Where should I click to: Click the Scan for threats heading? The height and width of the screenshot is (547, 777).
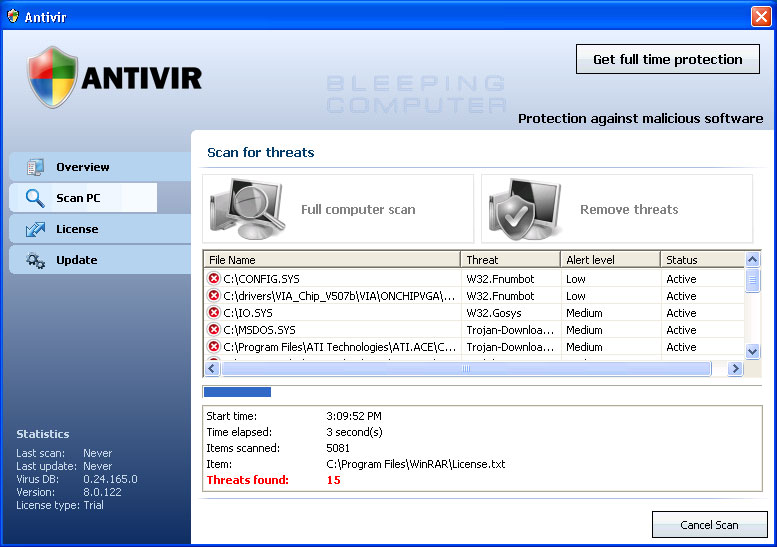point(261,152)
